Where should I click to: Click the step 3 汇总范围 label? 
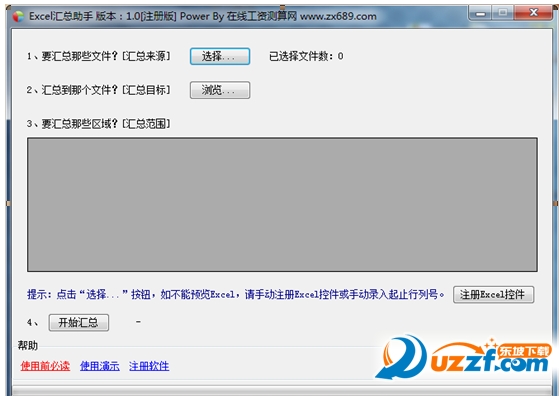98,124
